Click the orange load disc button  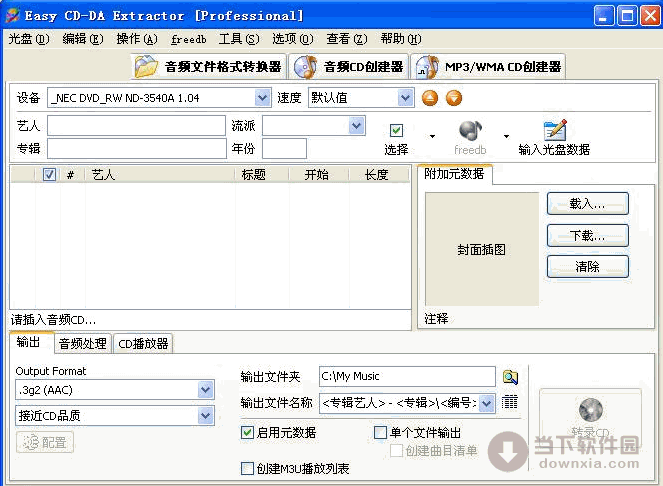click(x=454, y=98)
